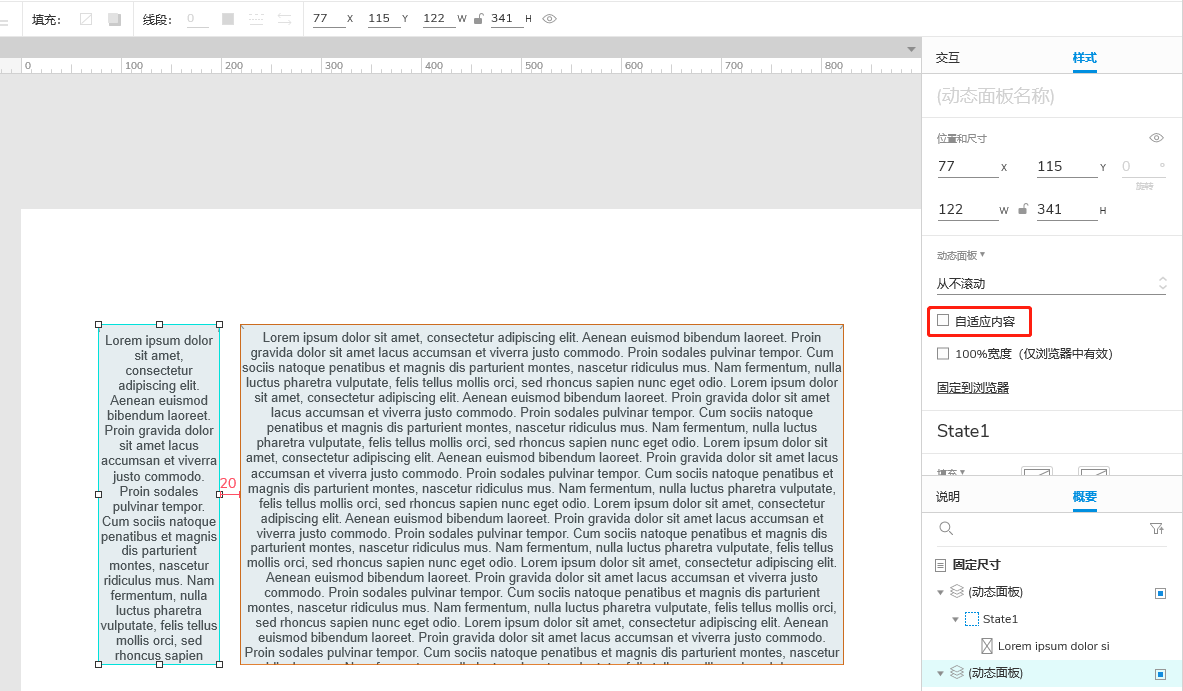
Task: Open the 从不滚动 scroll dropdown
Action: (x=1052, y=284)
